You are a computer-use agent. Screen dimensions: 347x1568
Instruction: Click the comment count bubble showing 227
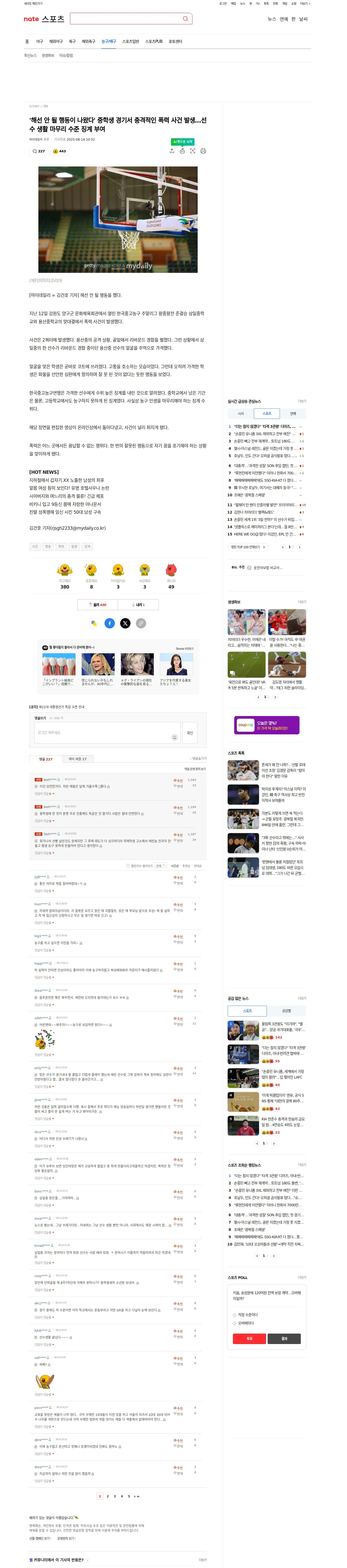39,151
